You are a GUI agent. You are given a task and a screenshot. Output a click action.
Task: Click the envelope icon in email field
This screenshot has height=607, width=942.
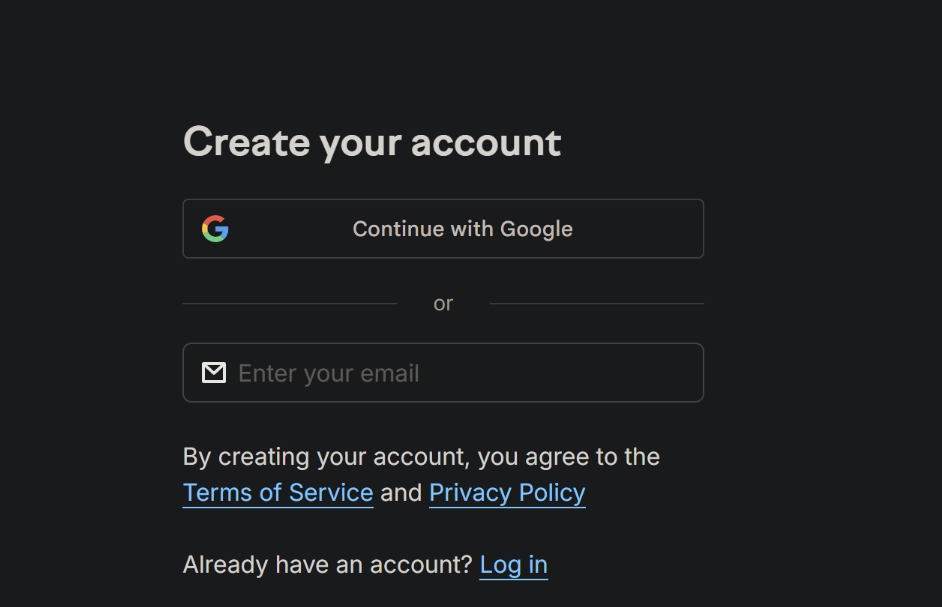tap(214, 373)
